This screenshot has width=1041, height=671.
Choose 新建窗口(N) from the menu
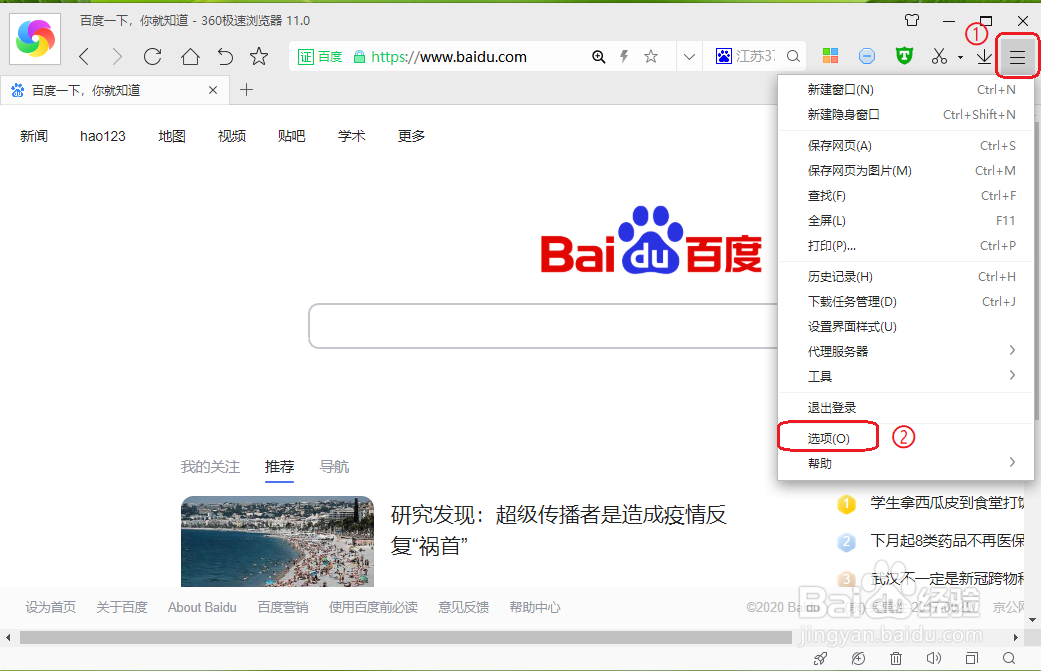click(x=906, y=90)
